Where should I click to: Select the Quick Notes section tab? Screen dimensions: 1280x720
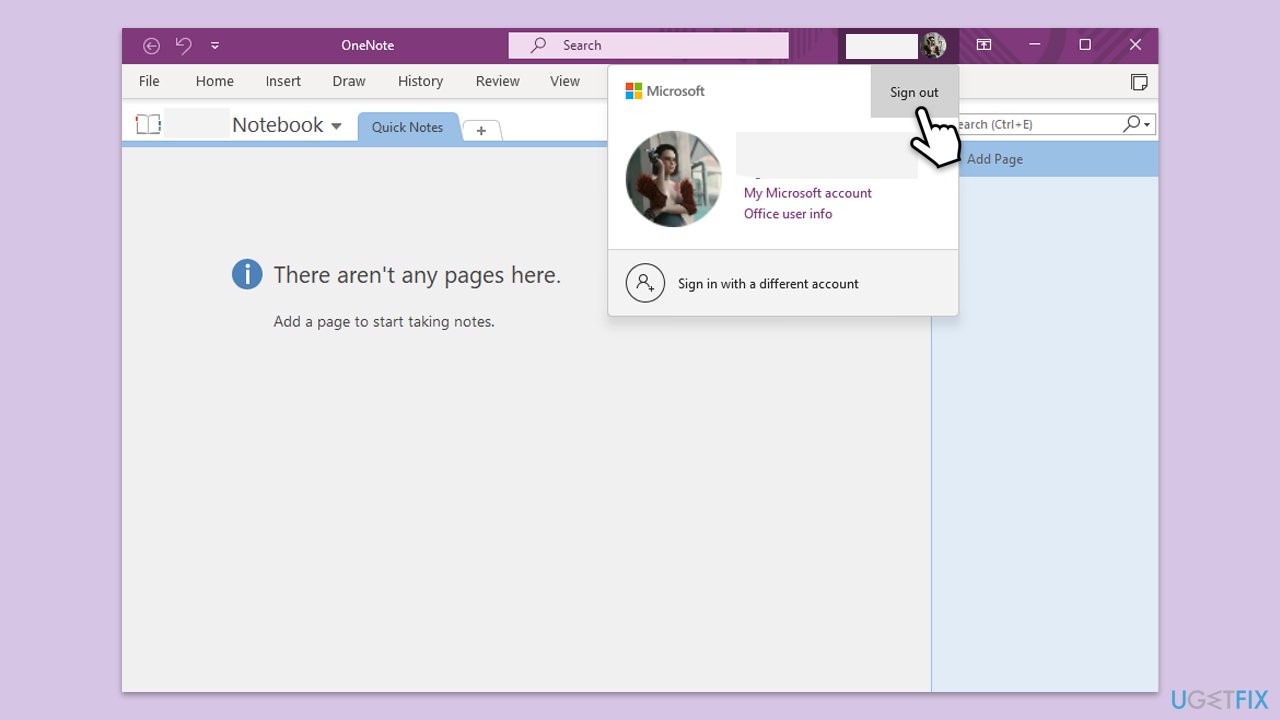tap(407, 127)
